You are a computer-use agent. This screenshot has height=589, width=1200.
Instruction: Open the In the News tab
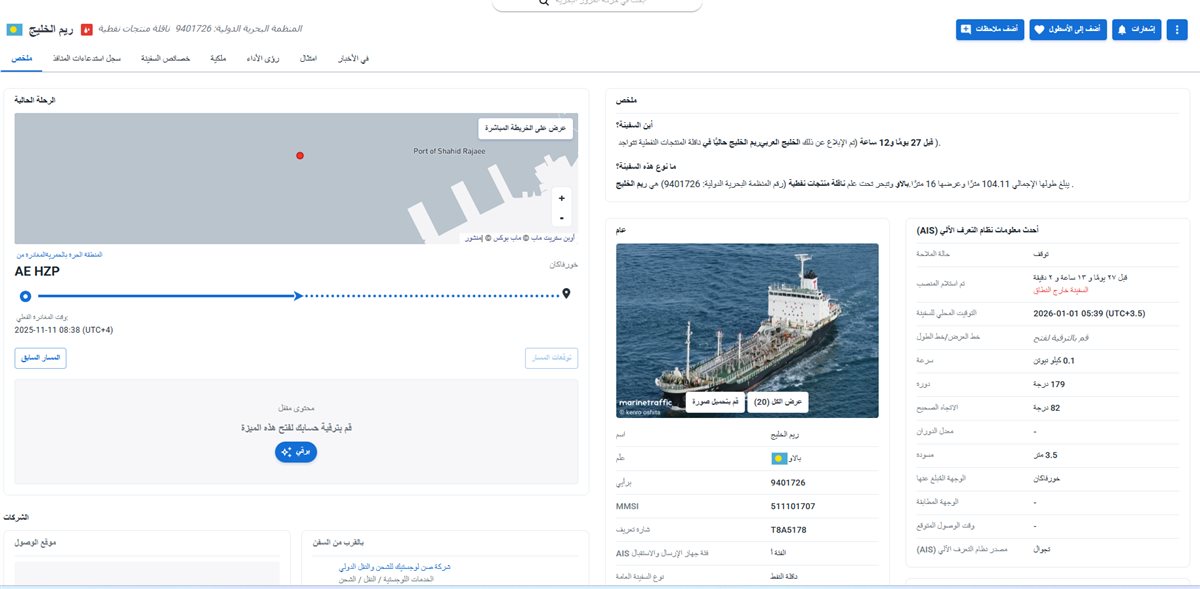click(x=350, y=59)
